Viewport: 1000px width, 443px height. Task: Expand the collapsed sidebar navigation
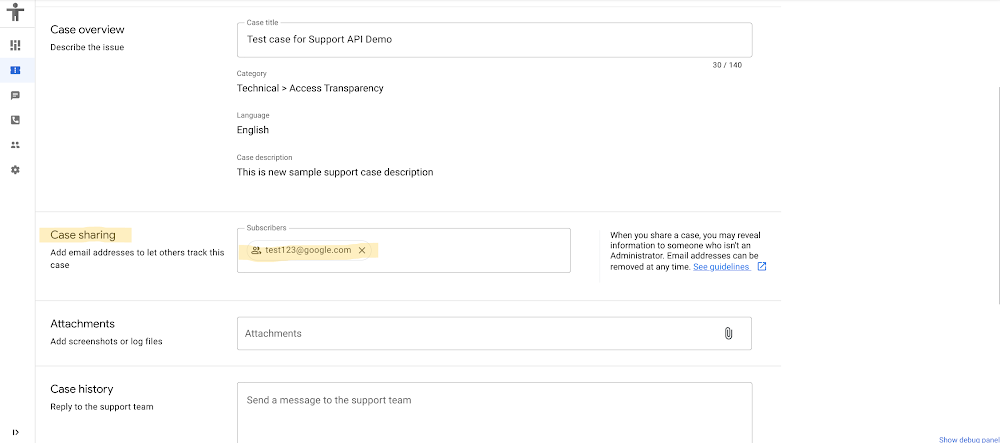pyautogui.click(x=15, y=432)
